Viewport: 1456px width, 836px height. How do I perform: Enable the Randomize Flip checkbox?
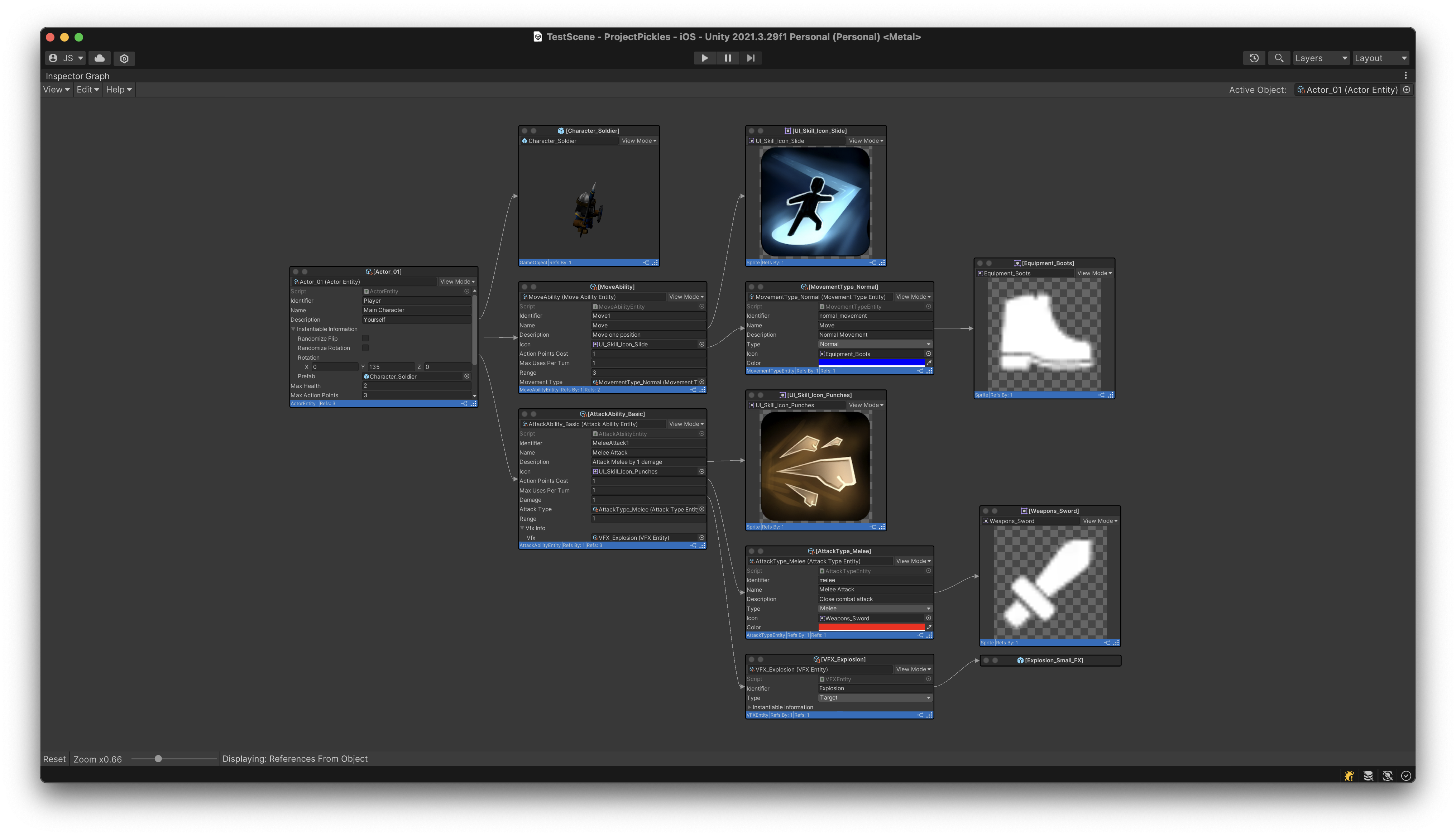(x=365, y=338)
